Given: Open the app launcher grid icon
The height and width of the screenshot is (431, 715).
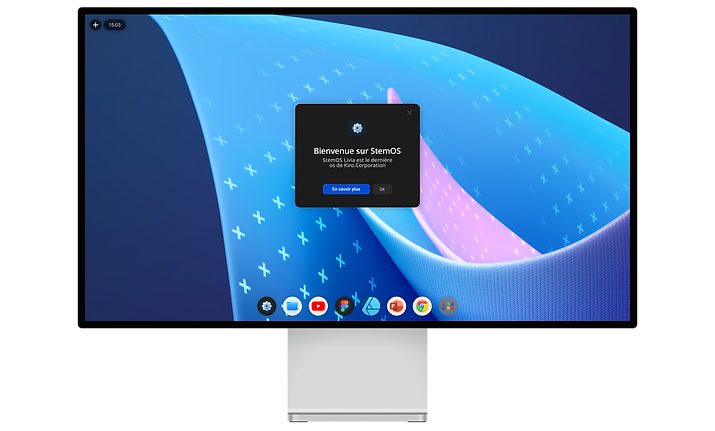Looking at the screenshot, I should tap(448, 306).
